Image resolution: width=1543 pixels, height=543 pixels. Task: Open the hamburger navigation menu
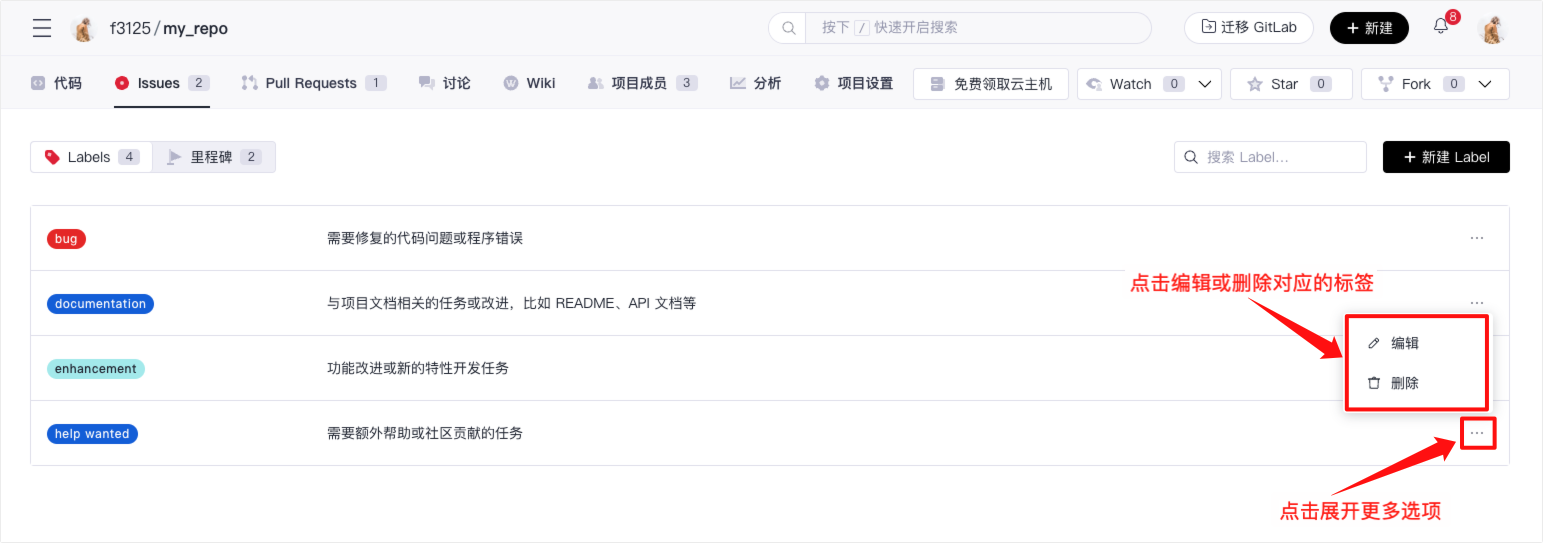click(x=42, y=28)
